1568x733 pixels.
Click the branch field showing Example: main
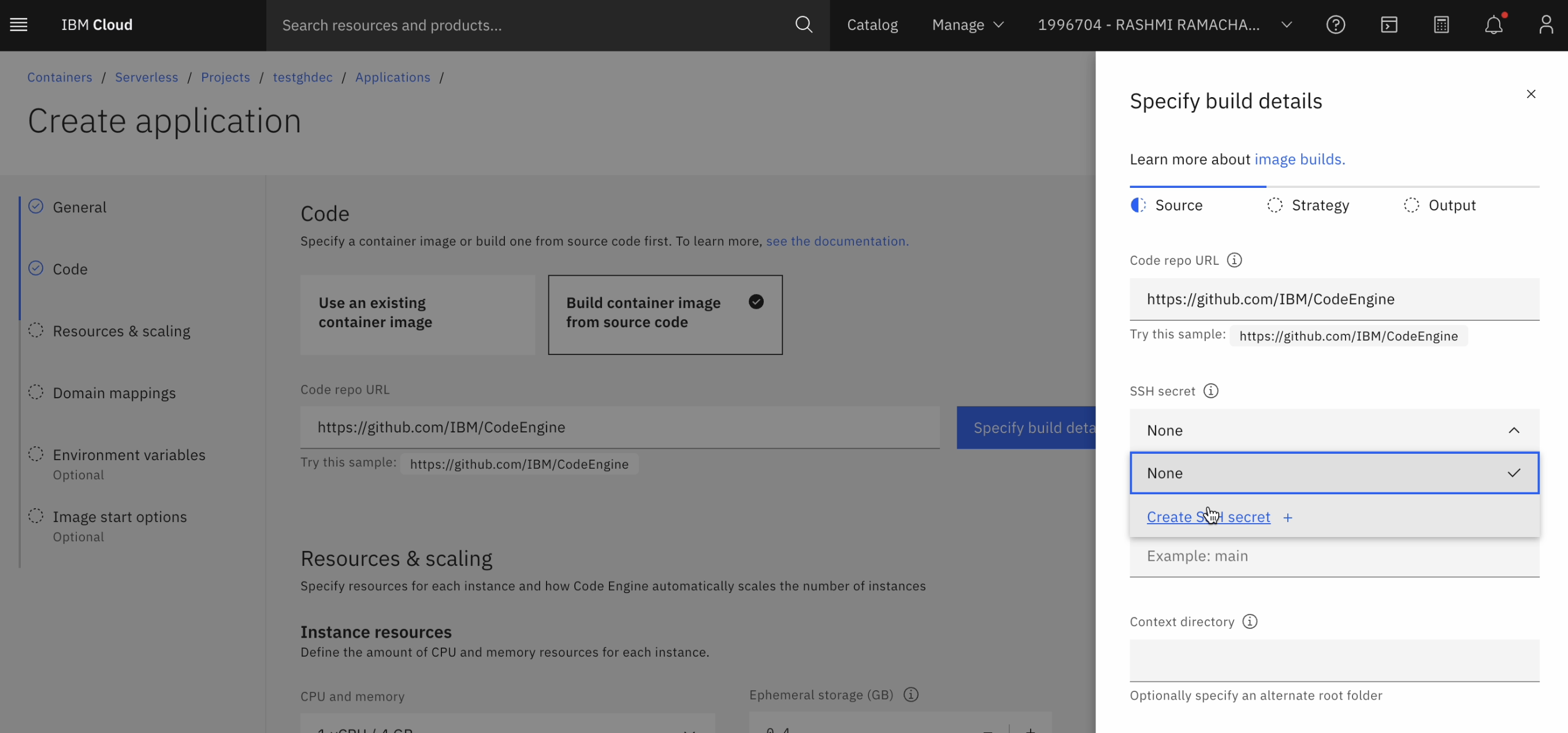pyautogui.click(x=1334, y=557)
